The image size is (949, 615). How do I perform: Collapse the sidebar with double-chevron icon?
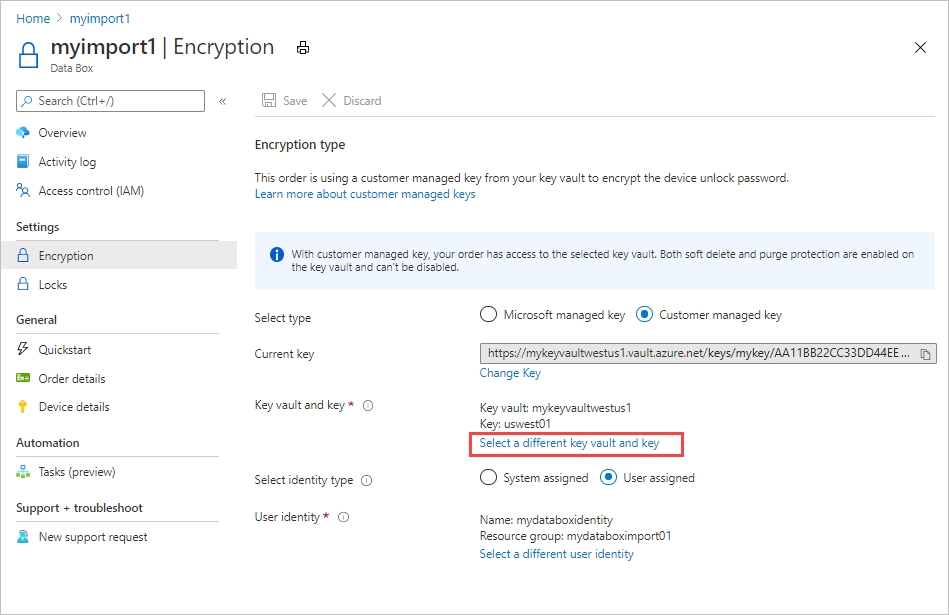click(x=223, y=101)
